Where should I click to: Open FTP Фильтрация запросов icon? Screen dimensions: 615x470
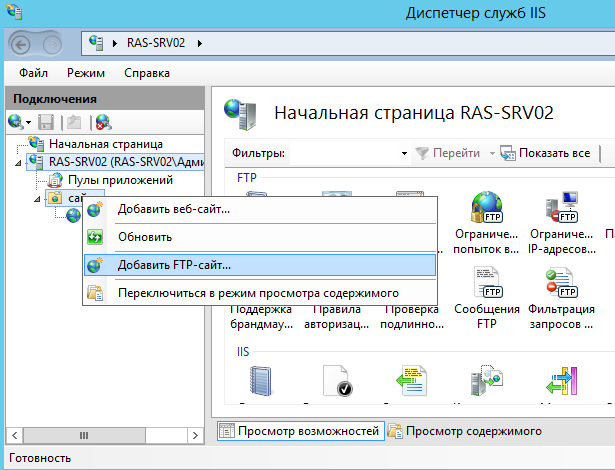pyautogui.click(x=562, y=298)
